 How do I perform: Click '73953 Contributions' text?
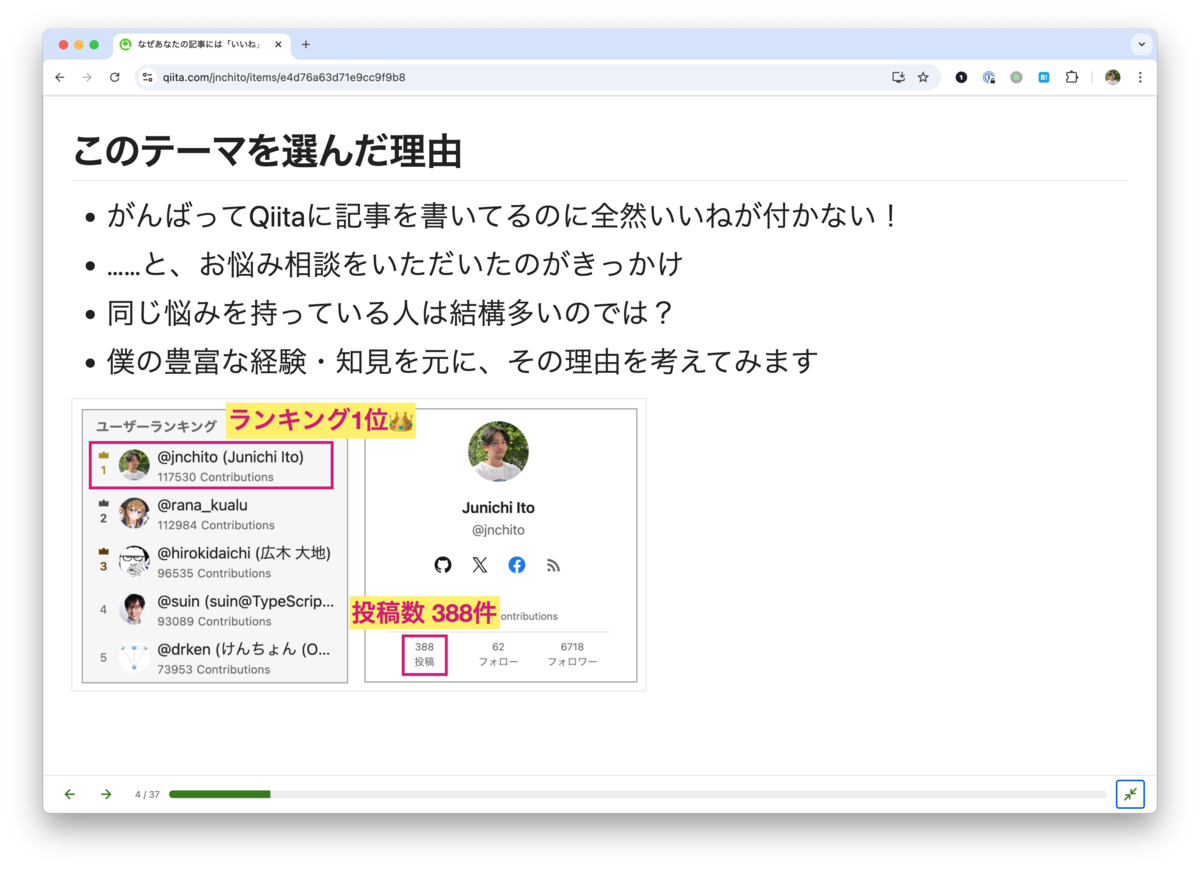[x=214, y=669]
